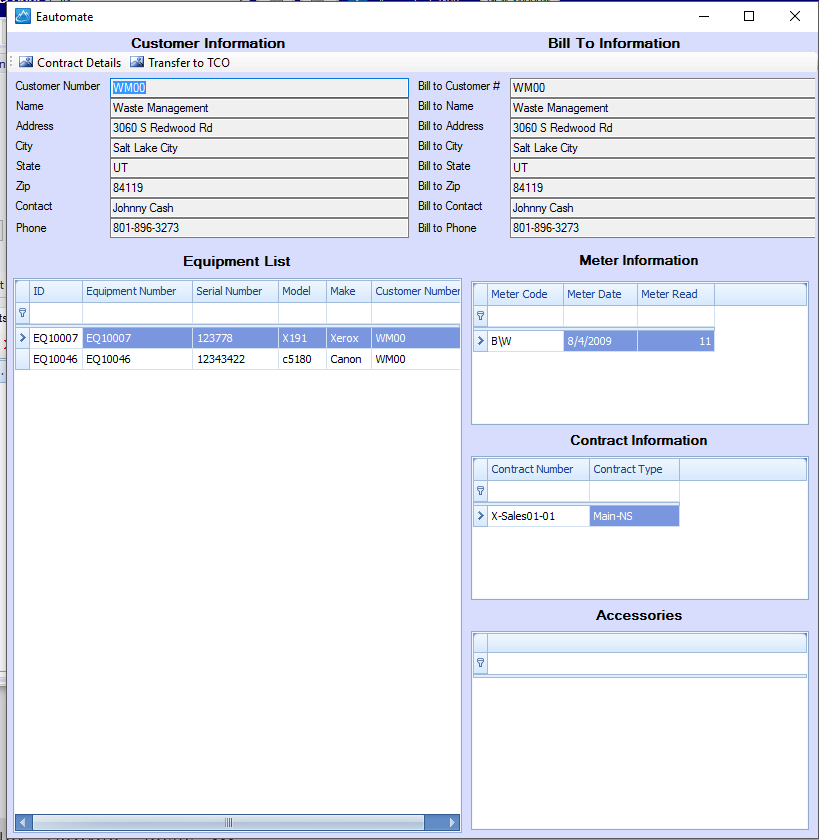Sort by Model column header

click(302, 291)
